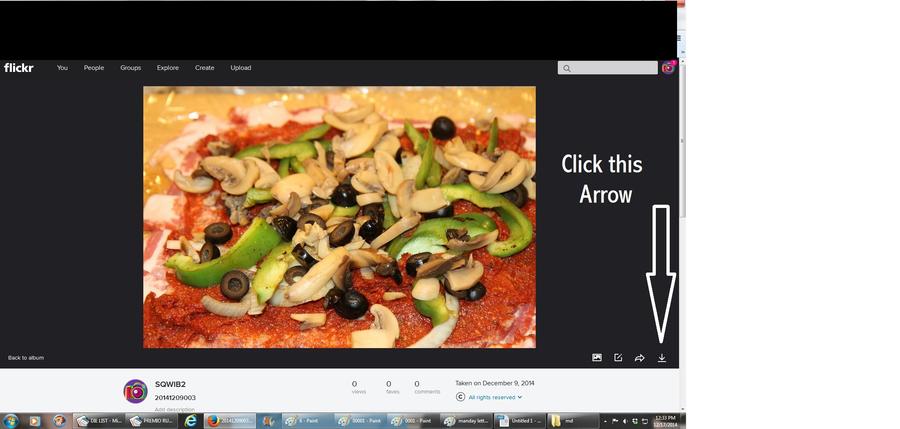
Task: Click the download arrow icon
Action: (662, 358)
